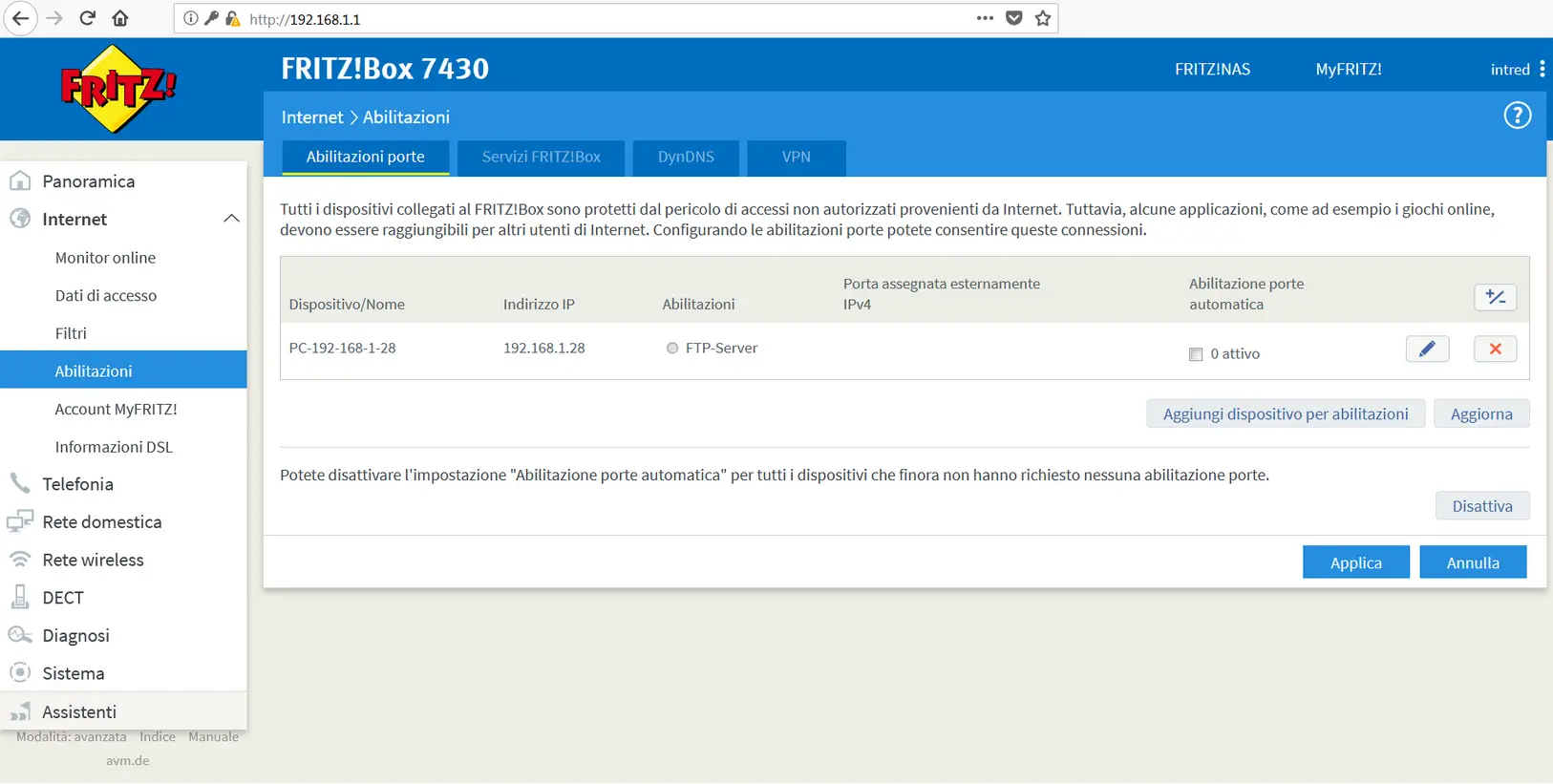Select Abilitazioni in the sidebar
This screenshot has width=1553, height=784.
click(123, 370)
